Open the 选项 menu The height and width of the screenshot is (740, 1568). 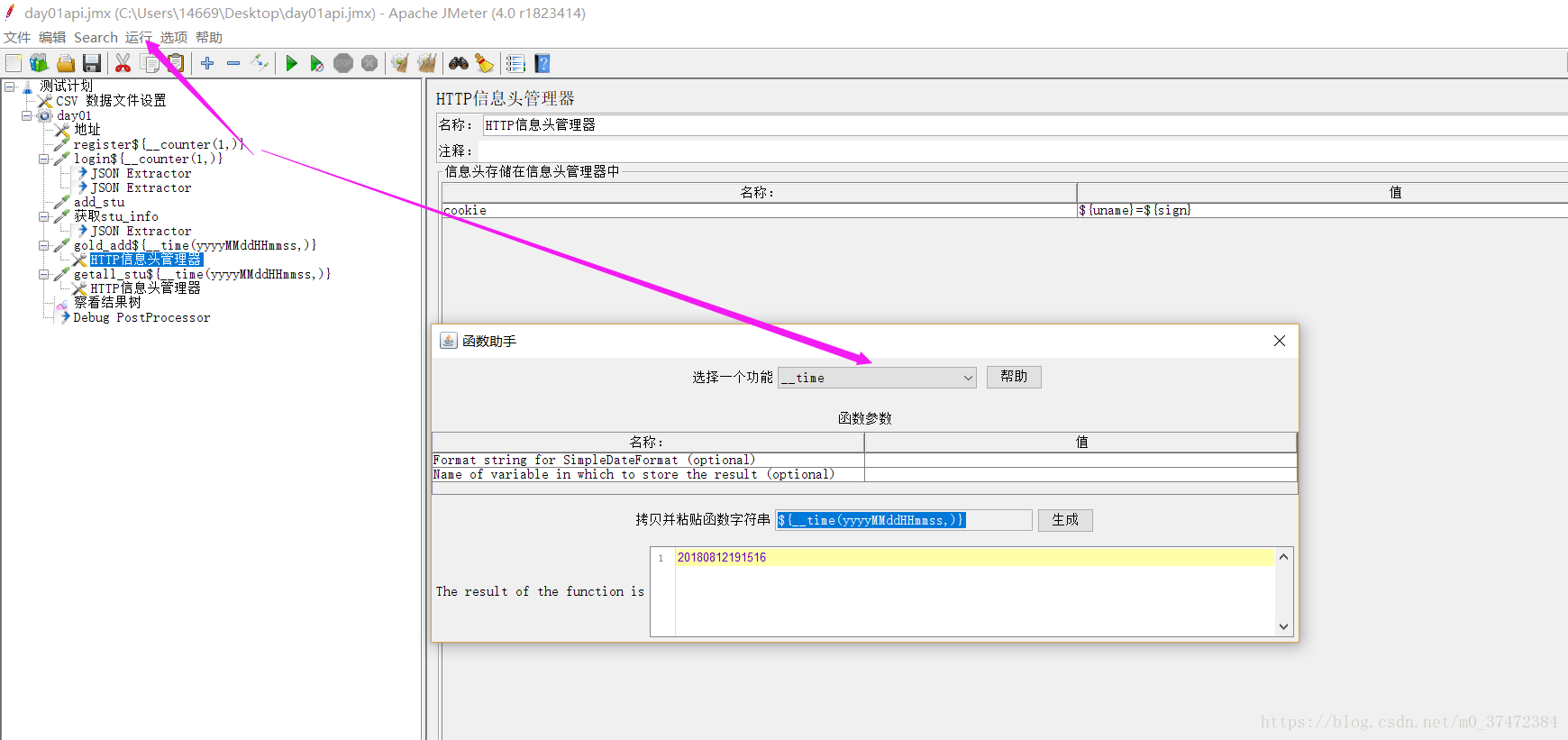point(174,38)
